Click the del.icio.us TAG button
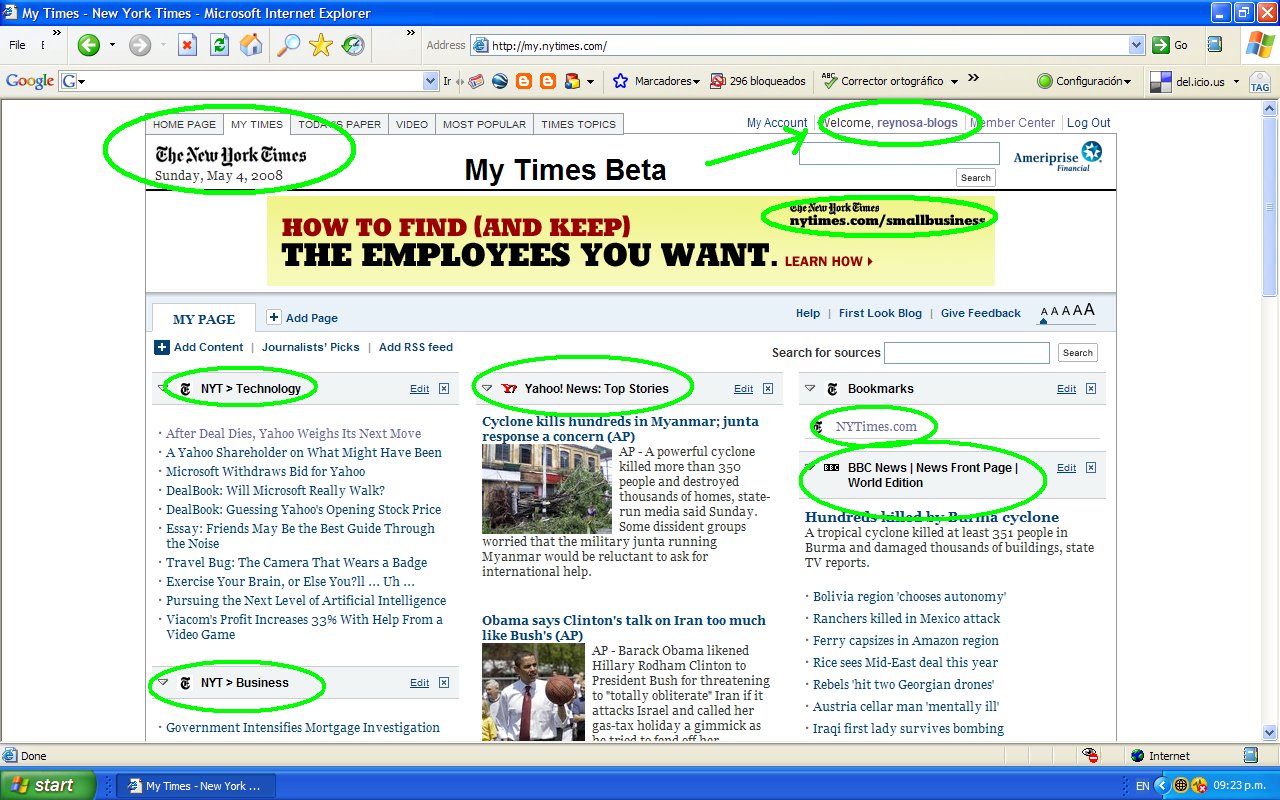 [1259, 83]
